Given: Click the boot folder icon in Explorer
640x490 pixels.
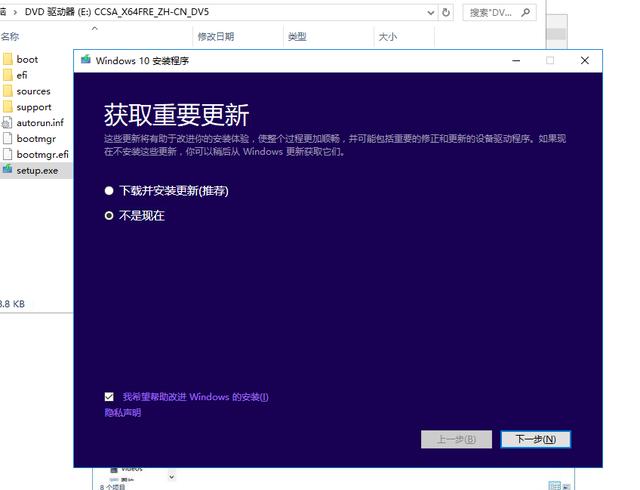Looking at the screenshot, I should [8, 60].
